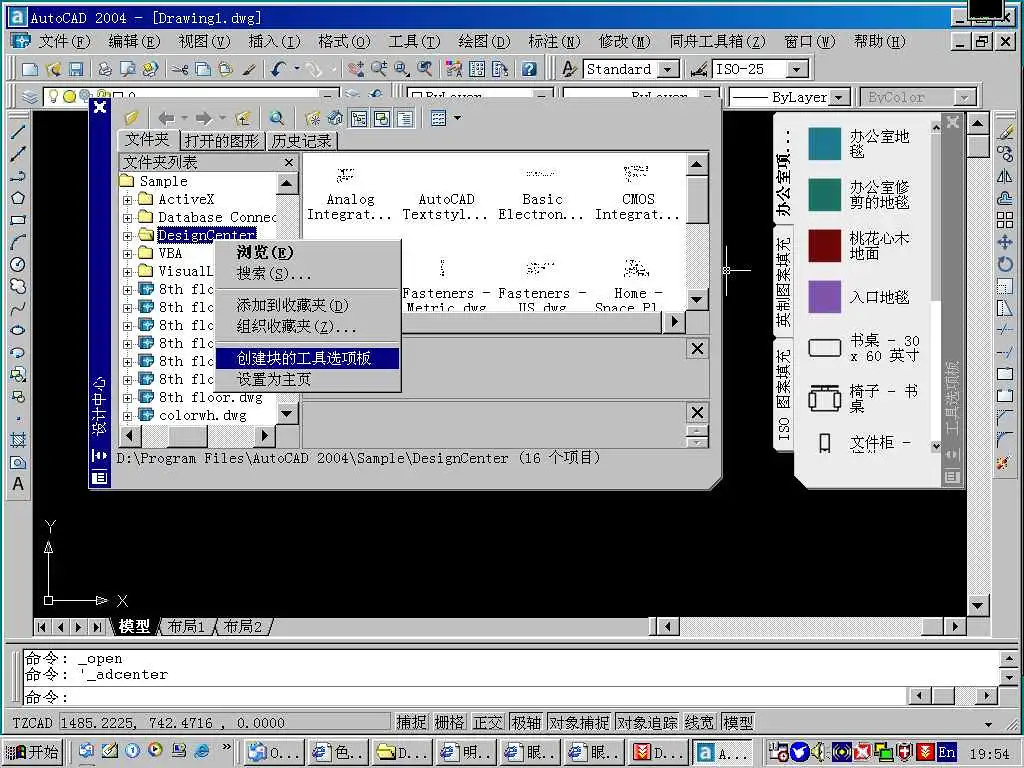Toggle preview pane icon in Design Center

[x=382, y=118]
